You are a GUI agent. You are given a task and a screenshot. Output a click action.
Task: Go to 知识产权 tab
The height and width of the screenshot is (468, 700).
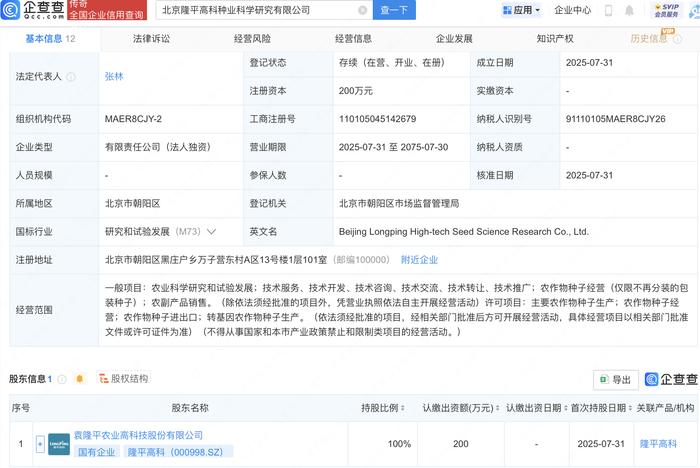tap(555, 39)
